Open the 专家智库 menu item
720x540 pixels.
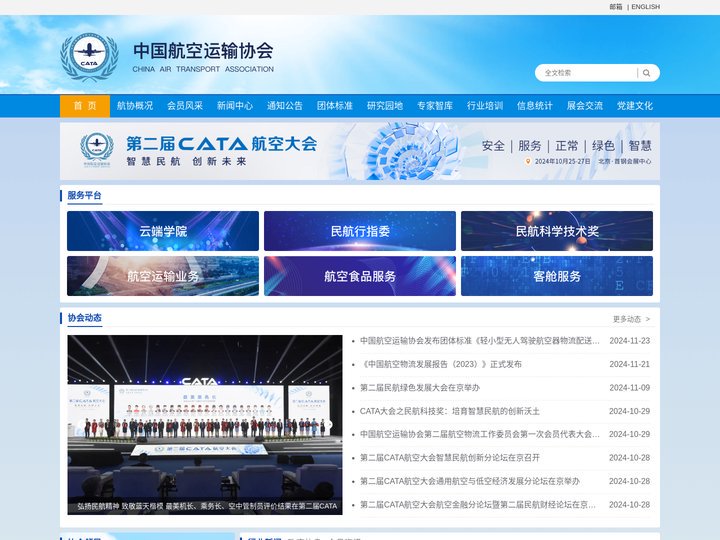(435, 106)
